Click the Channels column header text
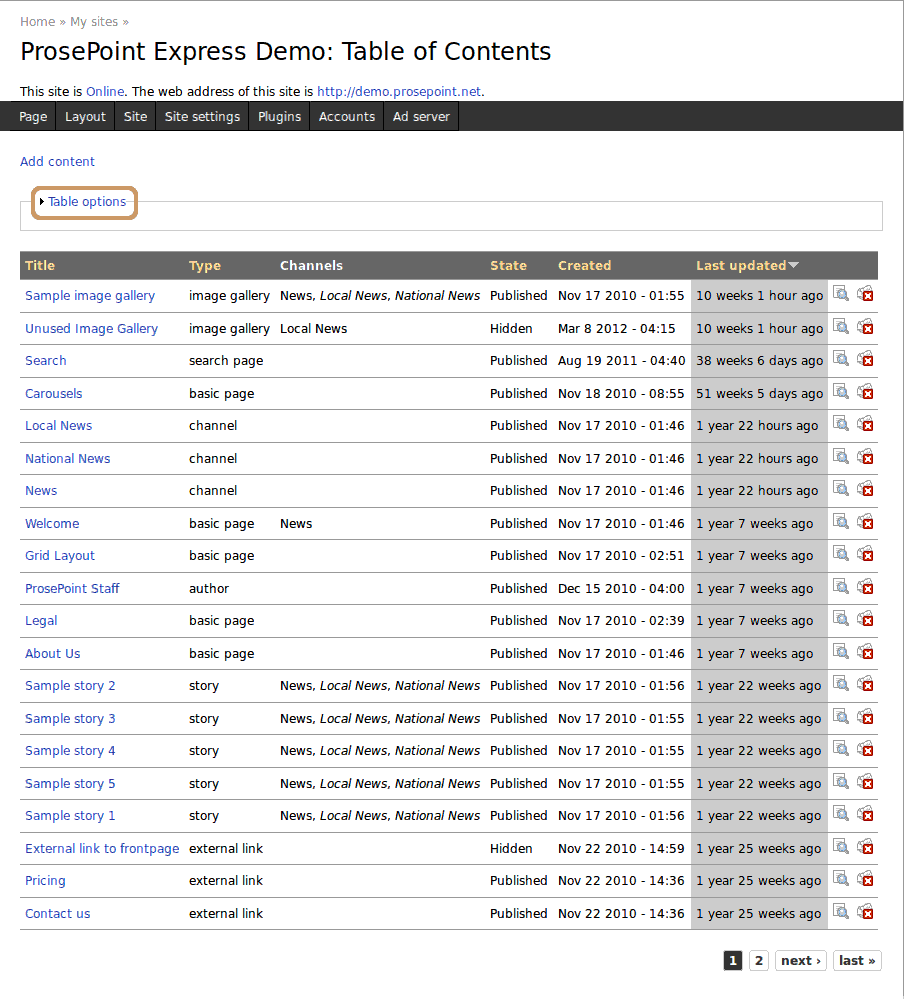 (x=312, y=266)
